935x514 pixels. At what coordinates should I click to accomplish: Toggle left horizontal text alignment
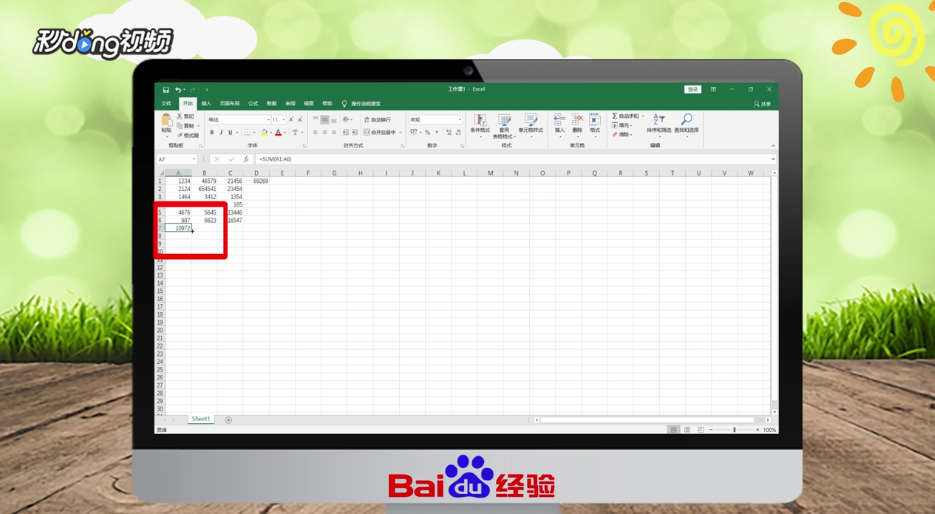pyautogui.click(x=316, y=132)
